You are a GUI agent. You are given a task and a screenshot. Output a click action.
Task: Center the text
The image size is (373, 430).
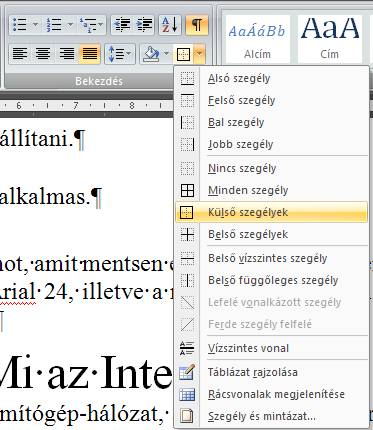click(43, 54)
